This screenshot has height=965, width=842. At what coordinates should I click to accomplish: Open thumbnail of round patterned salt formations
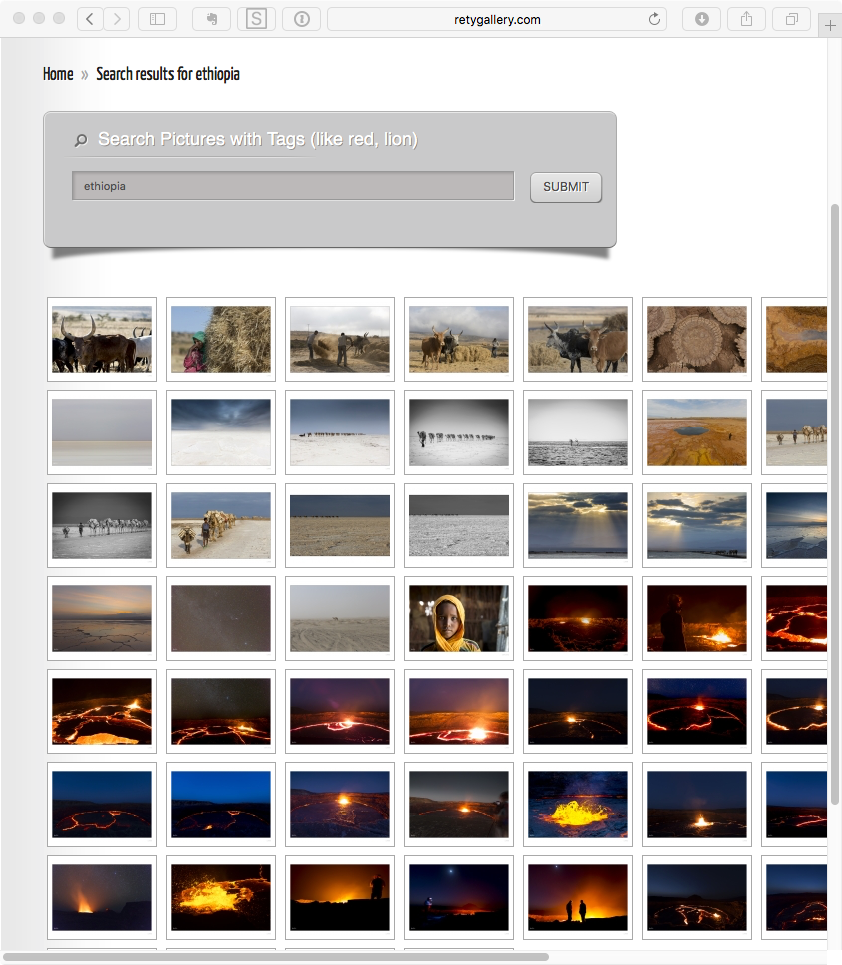[697, 339]
